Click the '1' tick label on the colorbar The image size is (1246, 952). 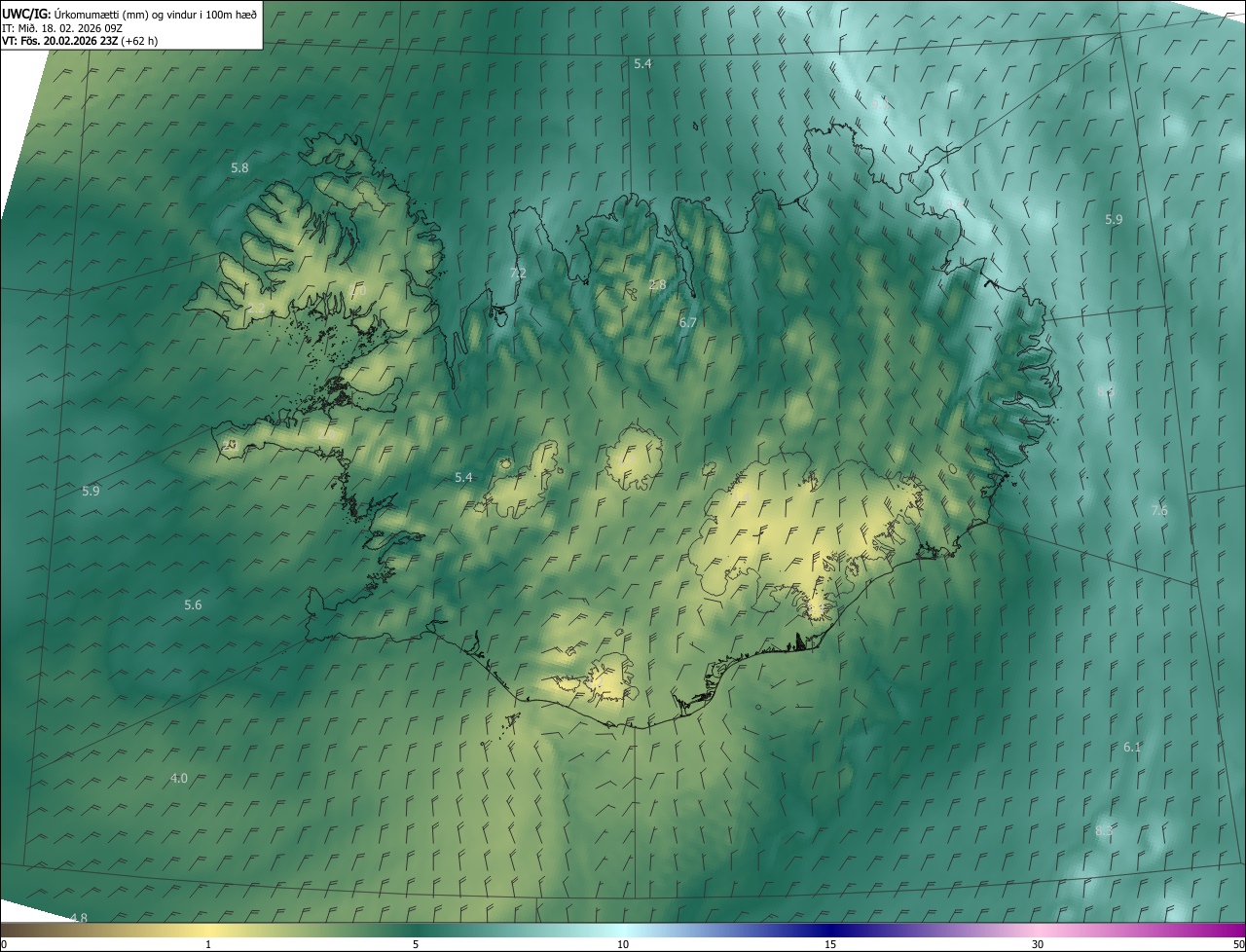click(208, 945)
